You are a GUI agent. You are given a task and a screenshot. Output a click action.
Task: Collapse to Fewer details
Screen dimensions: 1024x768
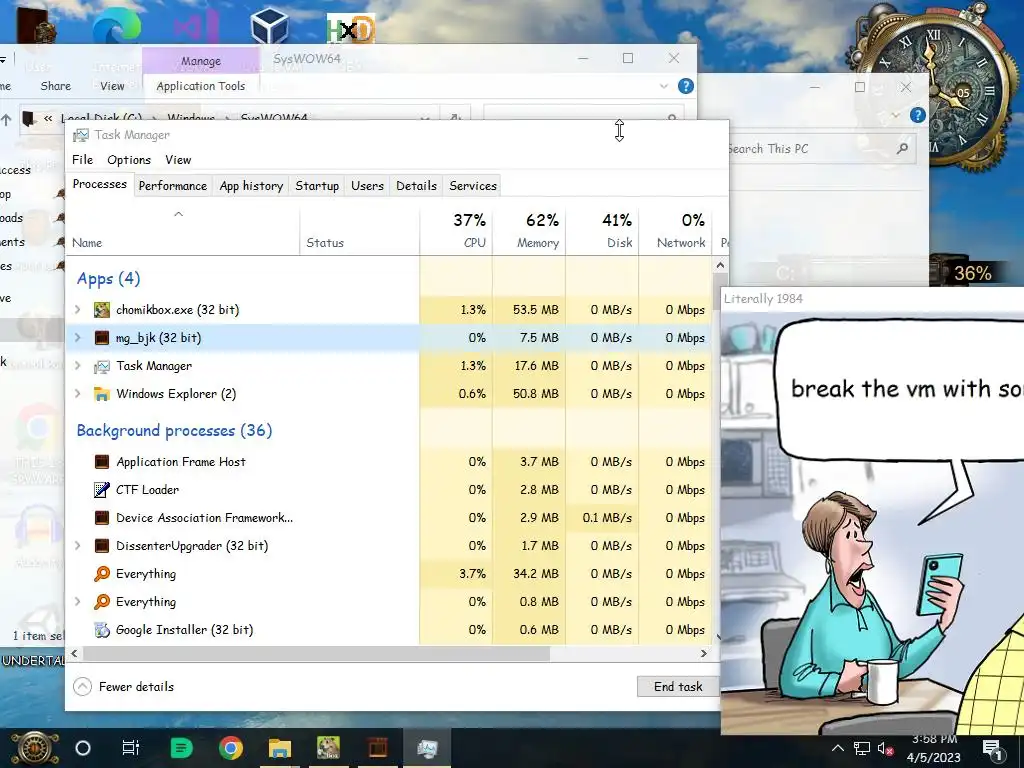point(123,686)
